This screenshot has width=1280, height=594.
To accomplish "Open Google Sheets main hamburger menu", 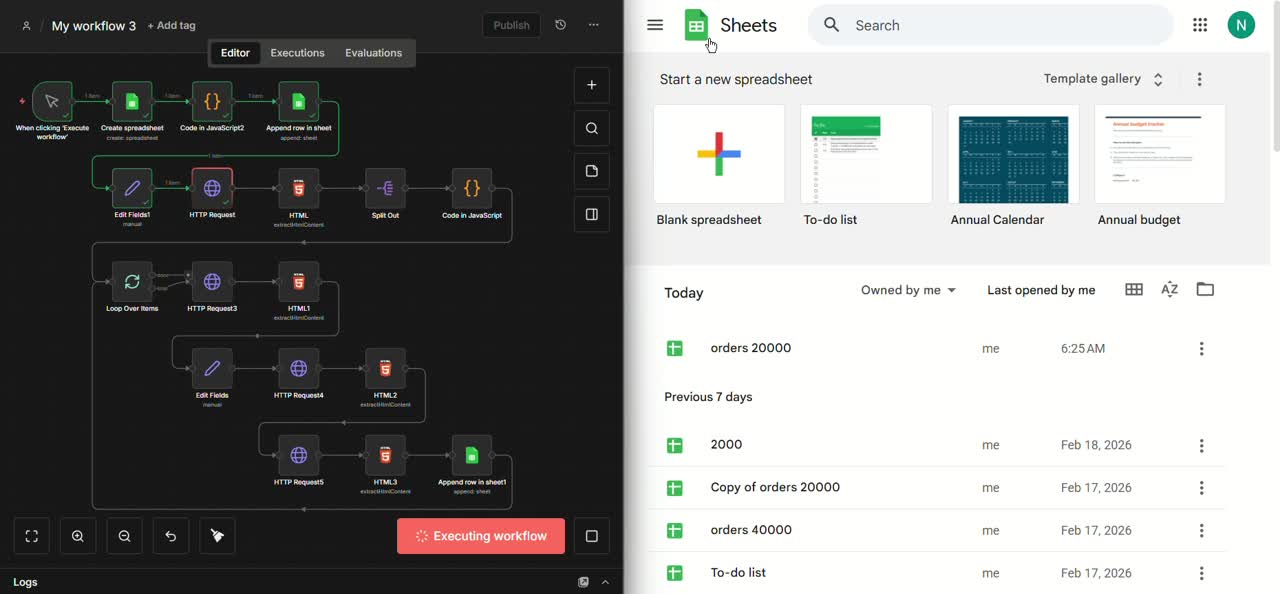I will click(x=655, y=25).
